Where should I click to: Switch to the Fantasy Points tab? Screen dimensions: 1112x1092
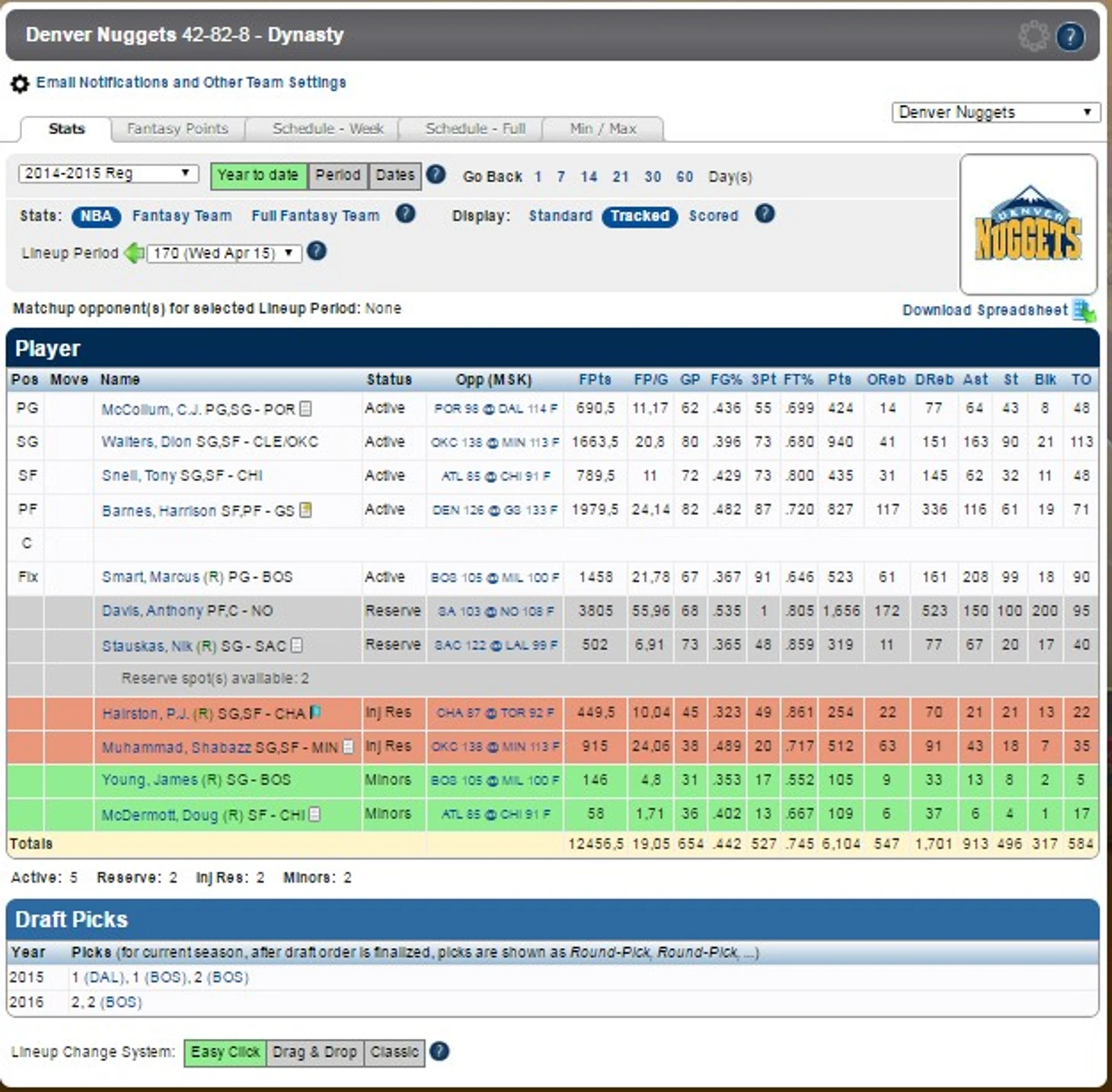177,129
